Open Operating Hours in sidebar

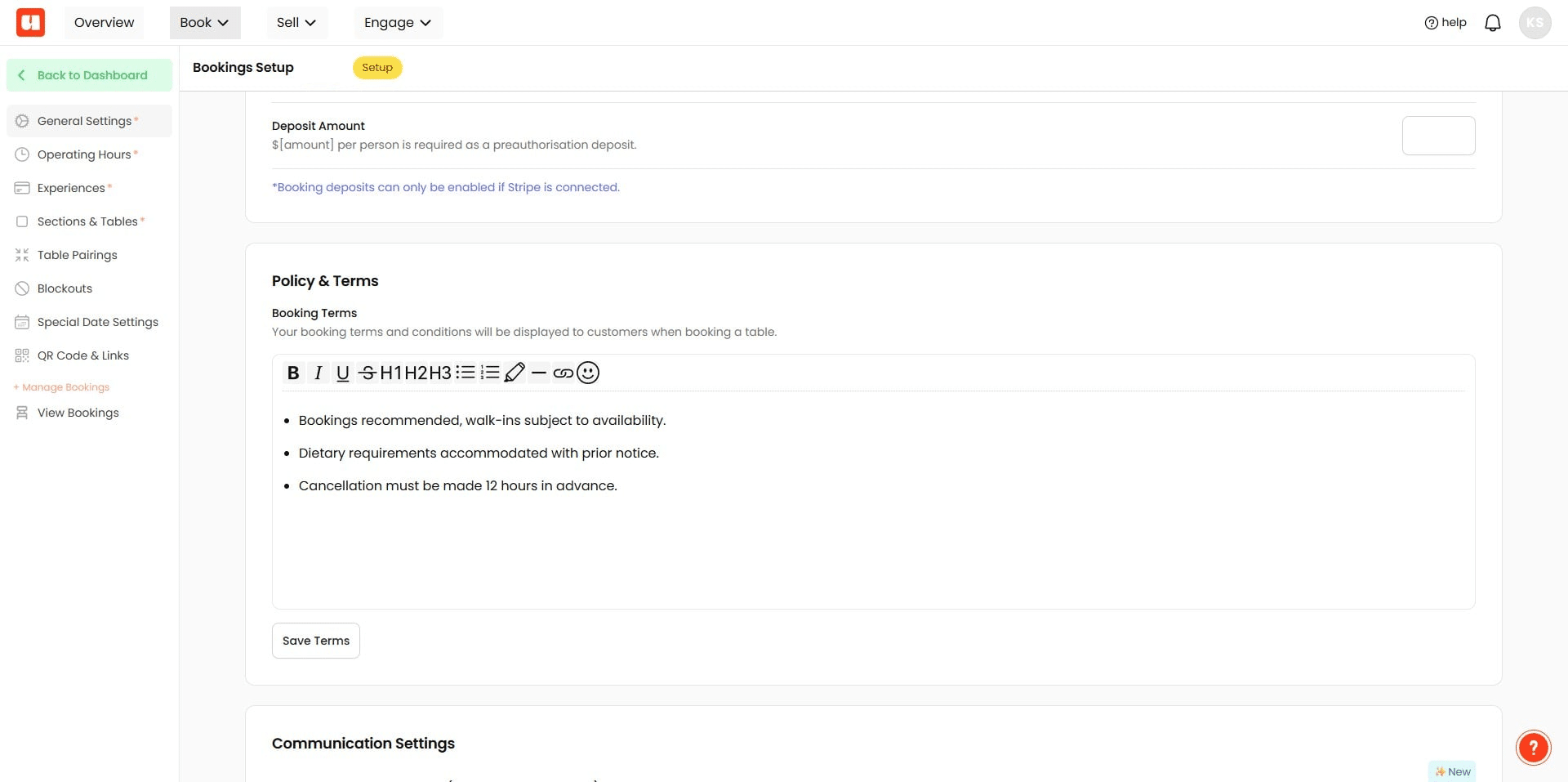[89, 154]
